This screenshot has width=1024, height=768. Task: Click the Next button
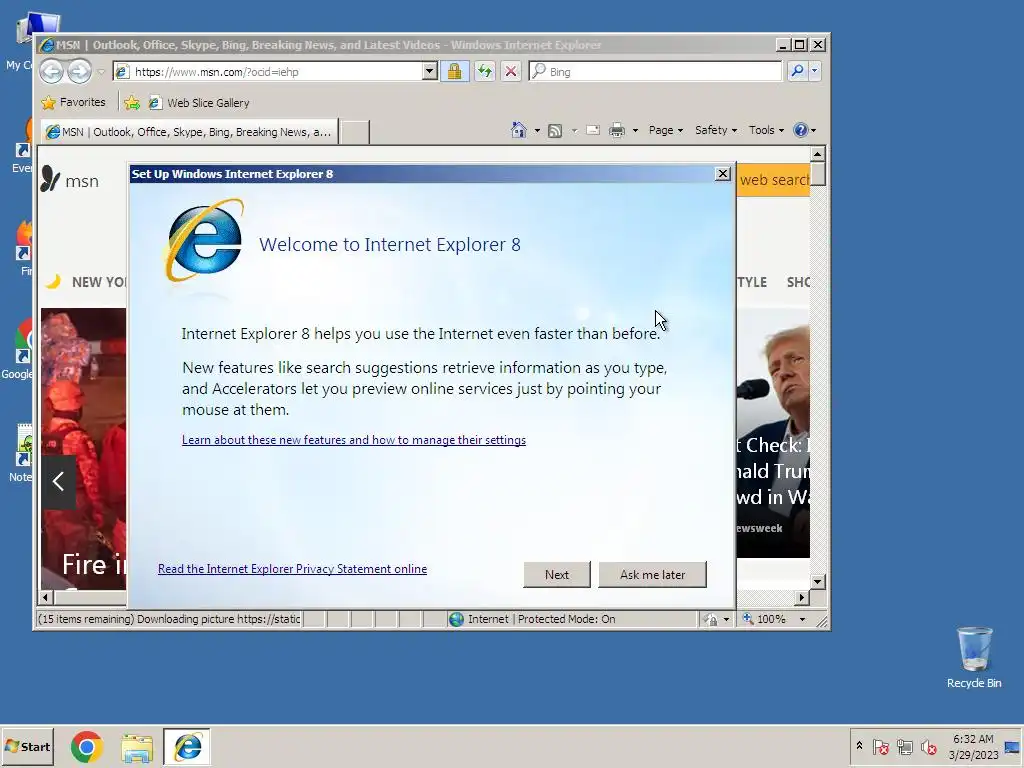click(x=557, y=575)
